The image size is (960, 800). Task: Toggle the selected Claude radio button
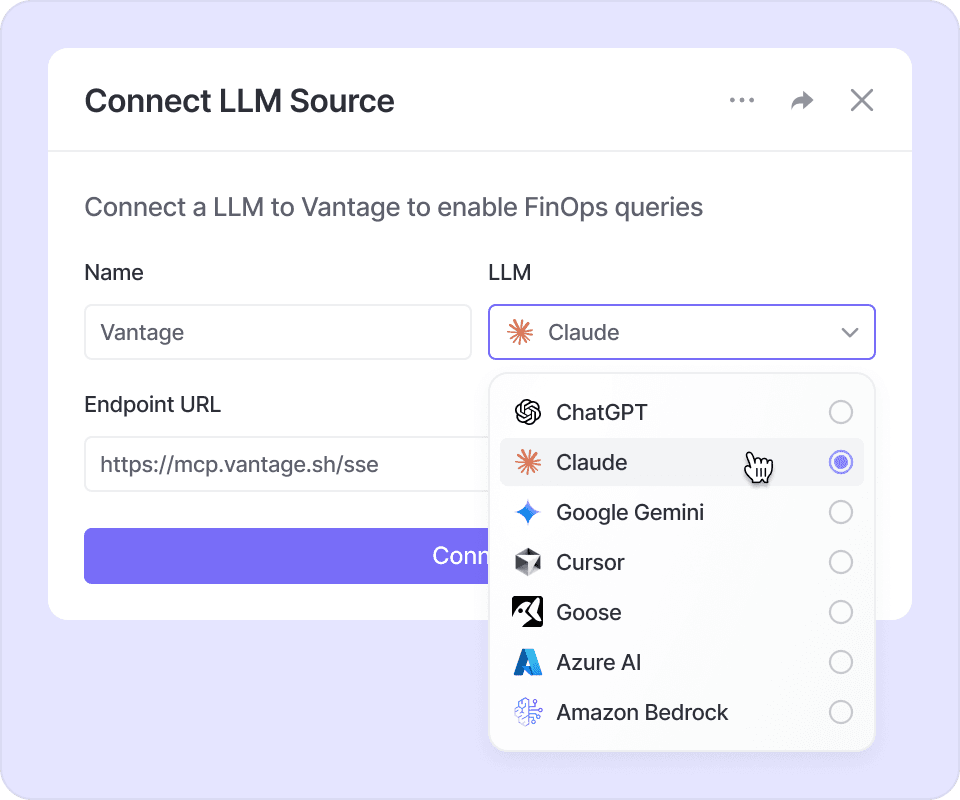click(841, 462)
